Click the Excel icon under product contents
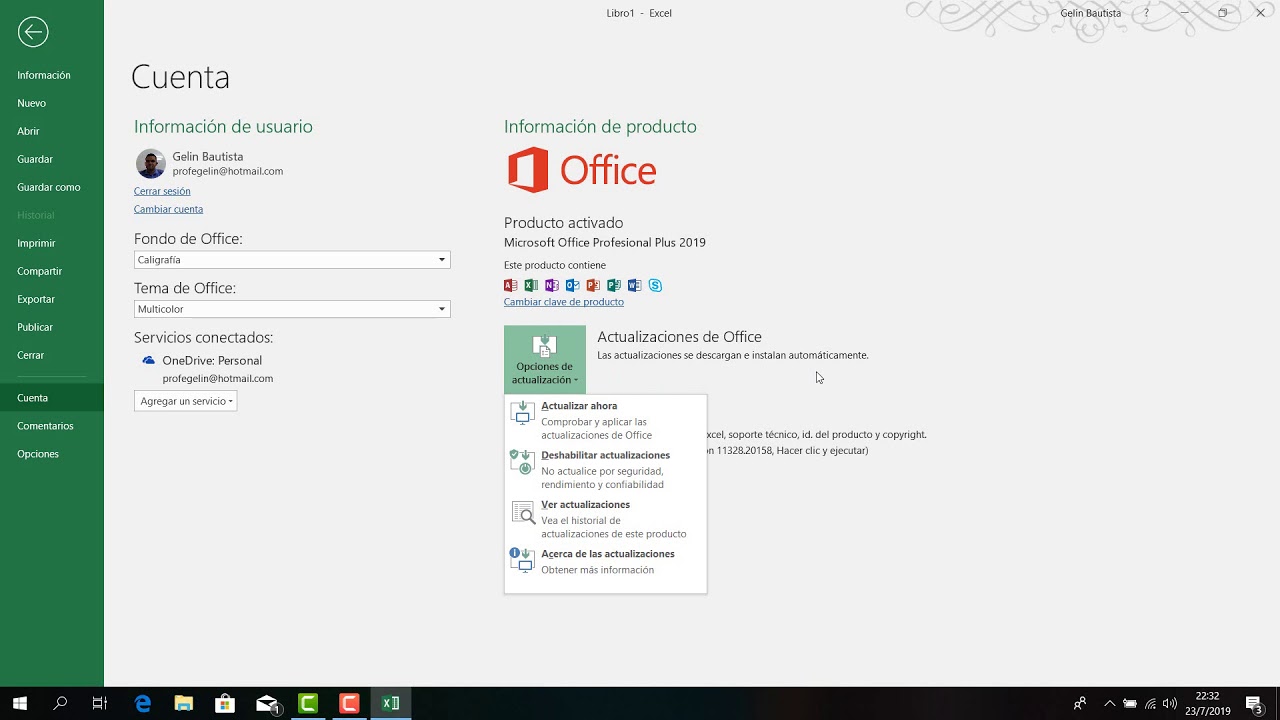Image resolution: width=1280 pixels, height=720 pixels. pos(531,285)
